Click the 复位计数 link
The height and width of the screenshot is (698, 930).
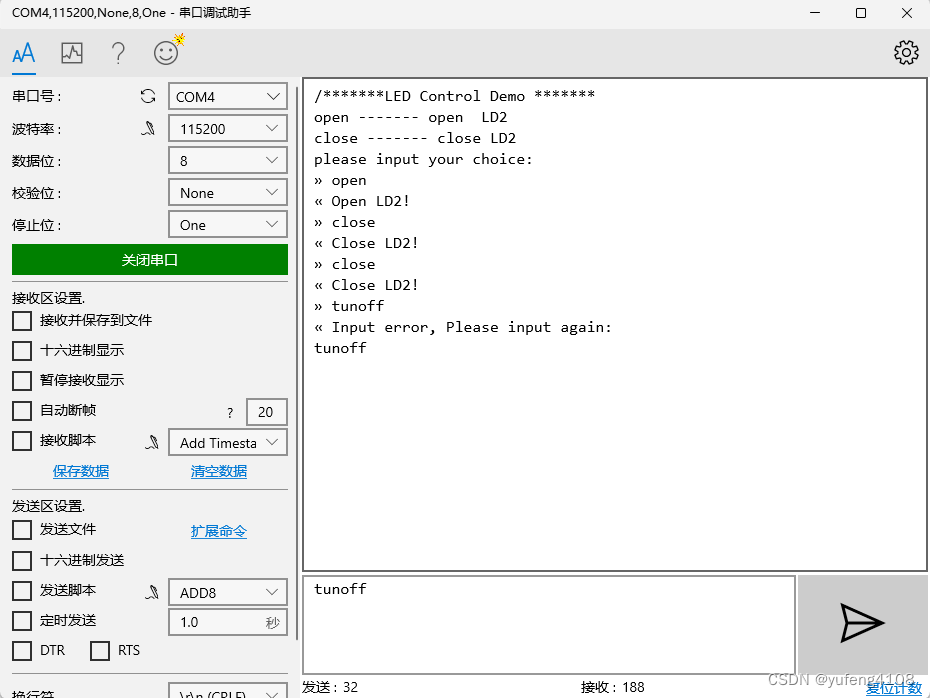click(x=894, y=688)
